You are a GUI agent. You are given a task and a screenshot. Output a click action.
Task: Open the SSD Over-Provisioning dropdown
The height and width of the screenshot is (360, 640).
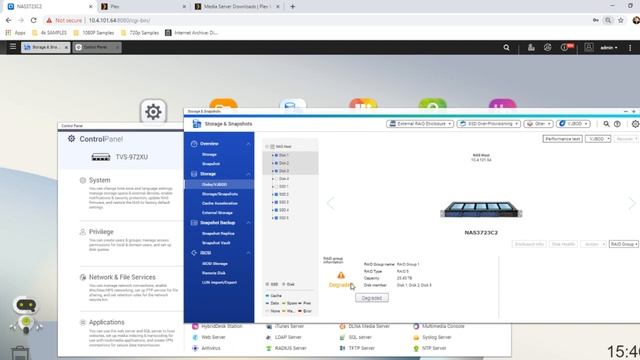coord(489,124)
